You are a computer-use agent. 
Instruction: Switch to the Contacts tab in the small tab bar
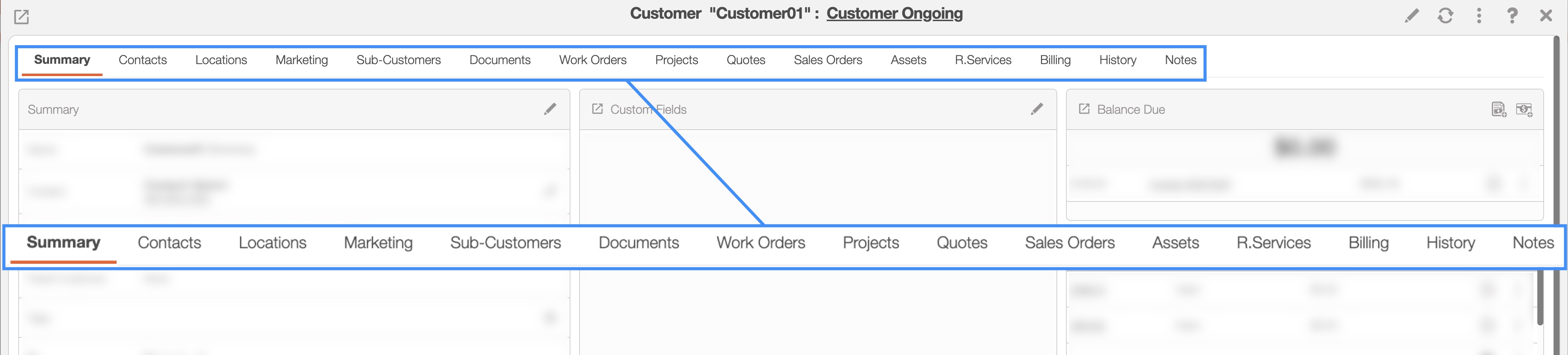tap(142, 60)
